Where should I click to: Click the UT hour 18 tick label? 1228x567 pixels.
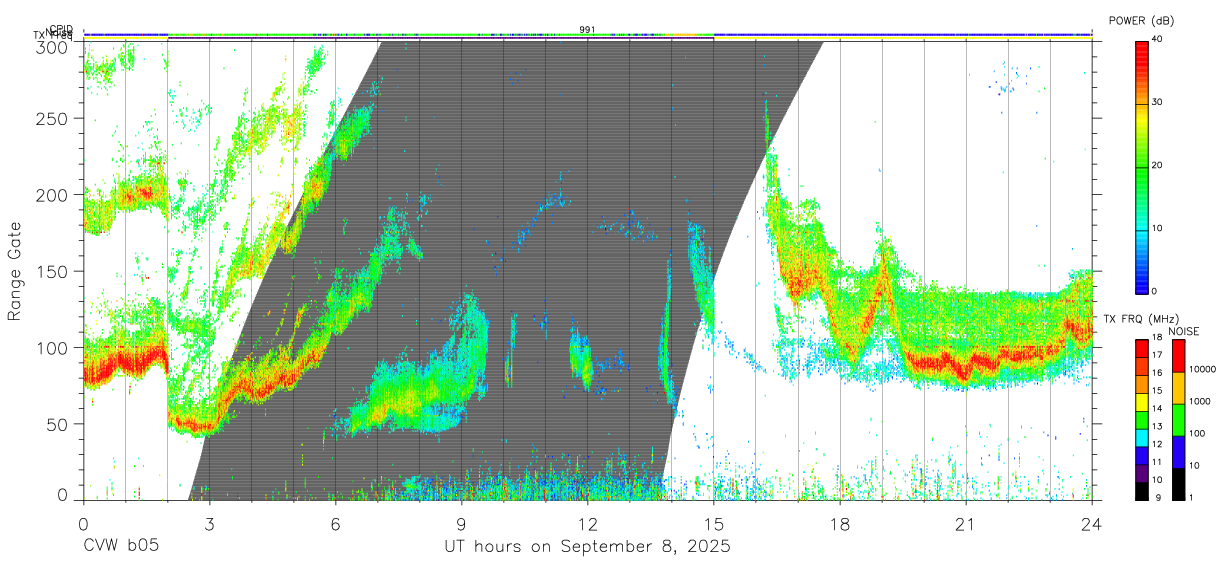click(839, 523)
